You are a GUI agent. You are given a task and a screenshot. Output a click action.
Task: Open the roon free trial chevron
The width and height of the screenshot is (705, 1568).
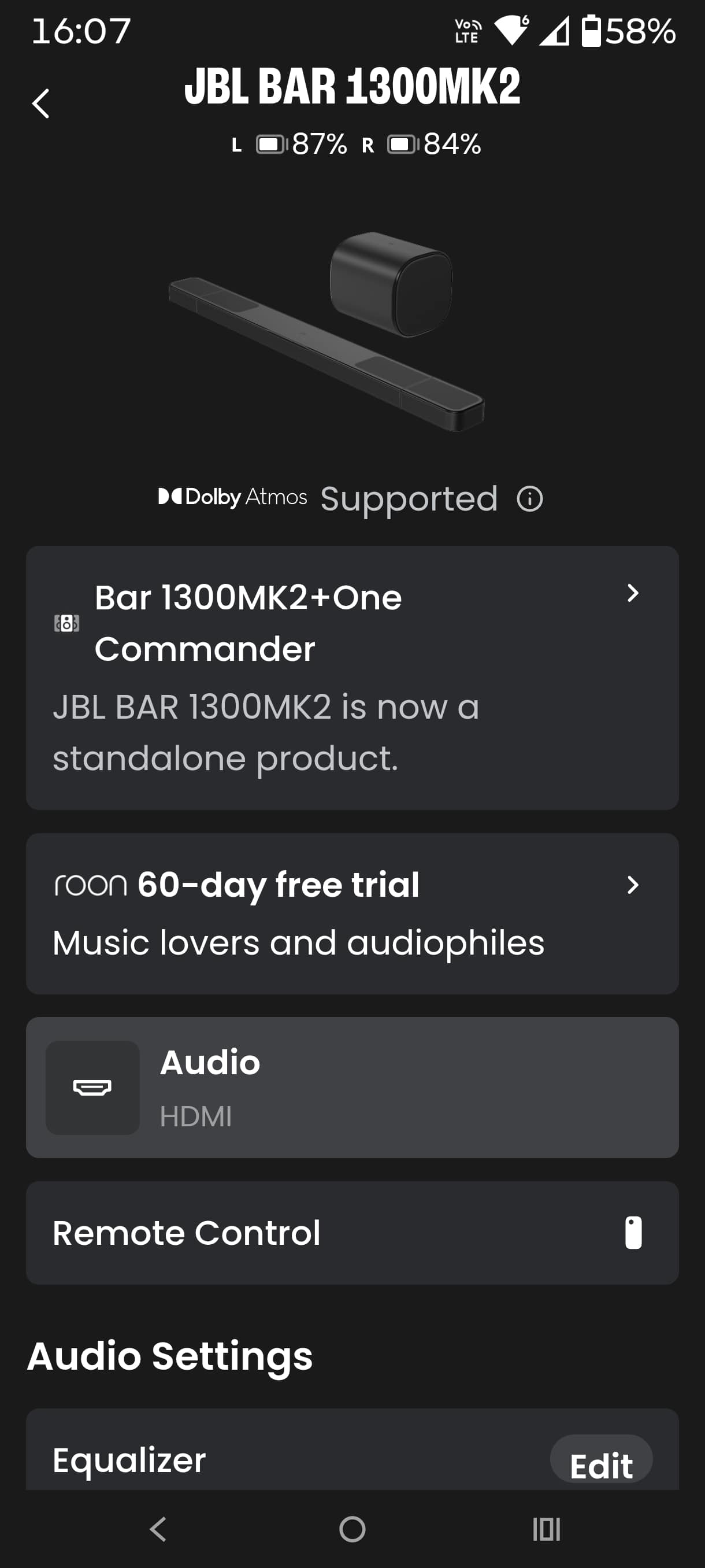tap(633, 885)
